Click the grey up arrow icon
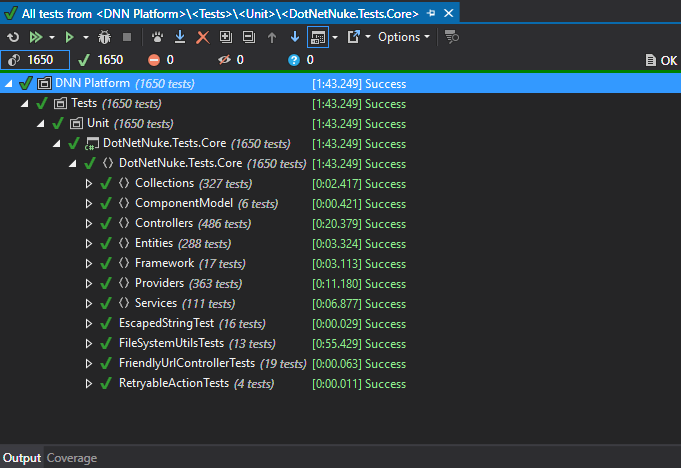 click(x=272, y=37)
